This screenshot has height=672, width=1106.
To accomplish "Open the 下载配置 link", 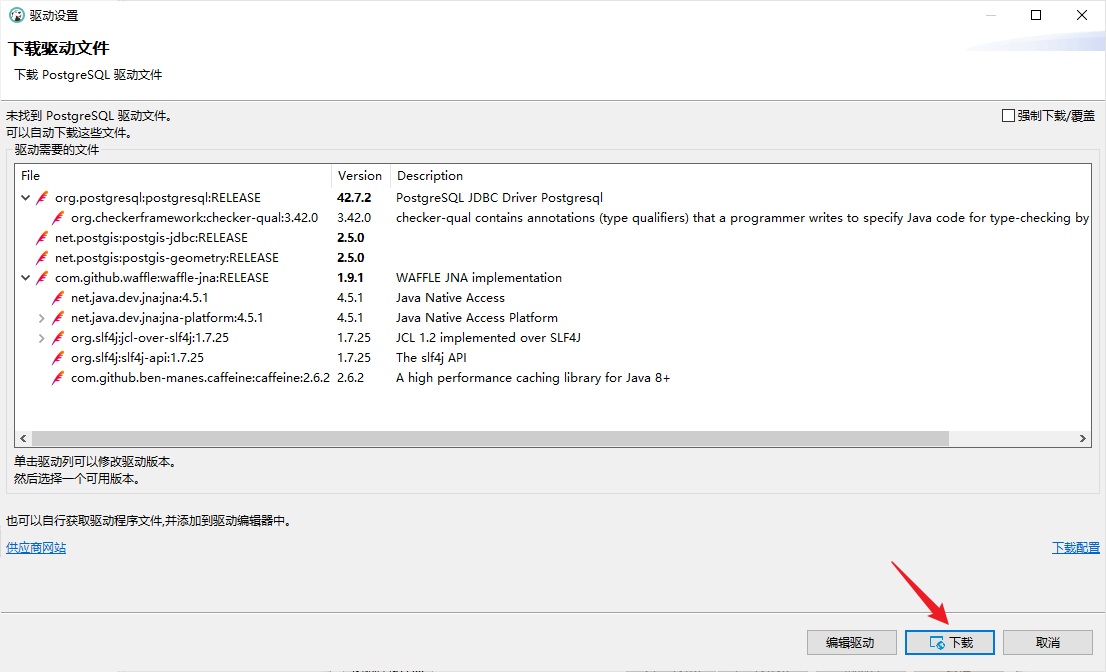I will [1075, 548].
